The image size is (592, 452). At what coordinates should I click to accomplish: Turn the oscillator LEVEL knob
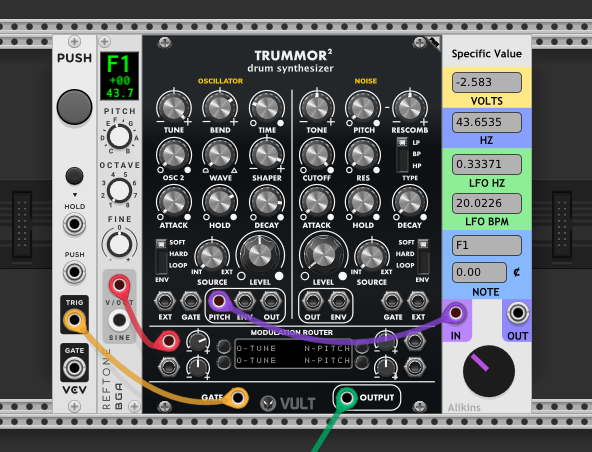[x=260, y=255]
